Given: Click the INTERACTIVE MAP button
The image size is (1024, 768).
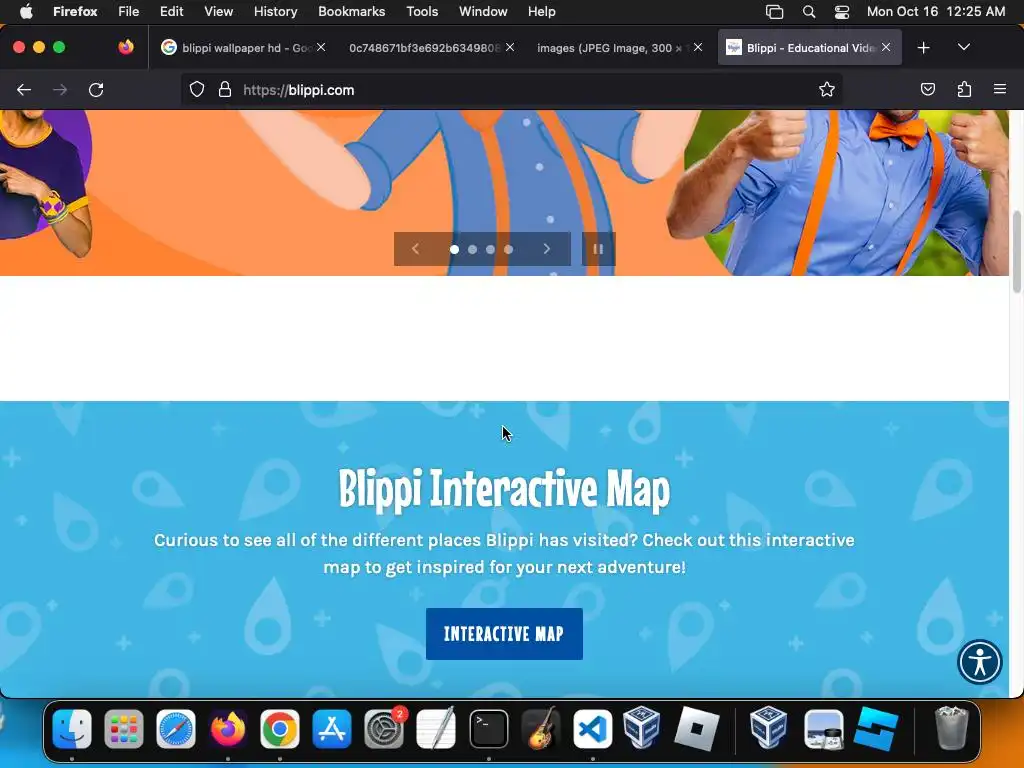Looking at the screenshot, I should tap(504, 633).
